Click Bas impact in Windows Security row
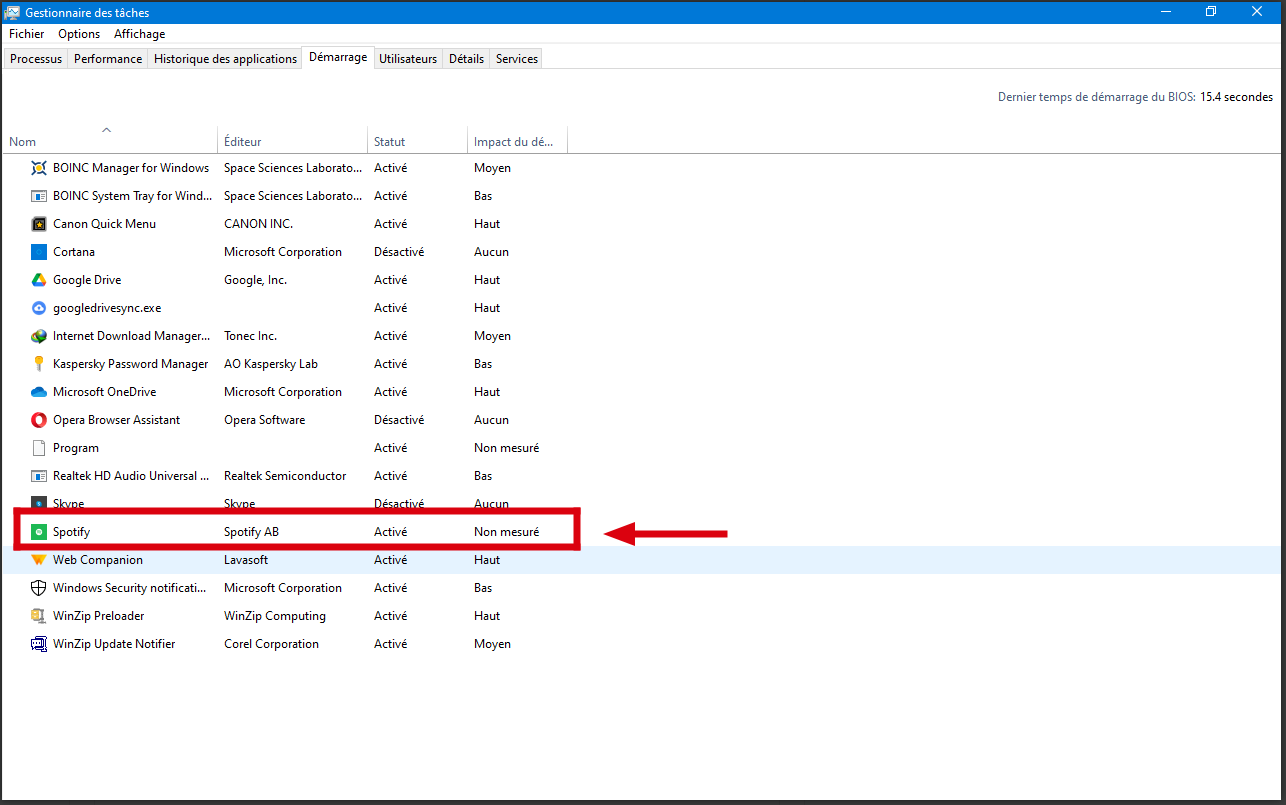This screenshot has height=805, width=1286. 483,588
